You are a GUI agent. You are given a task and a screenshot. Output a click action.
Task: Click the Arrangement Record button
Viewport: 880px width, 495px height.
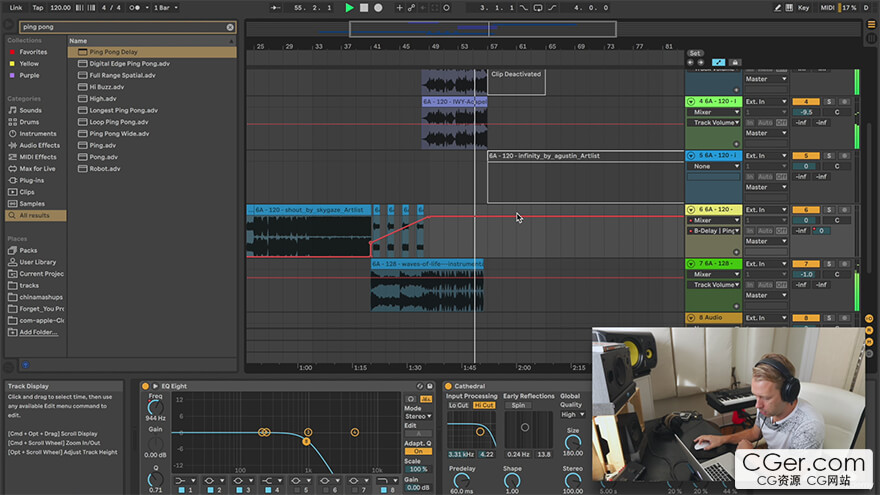[378, 8]
